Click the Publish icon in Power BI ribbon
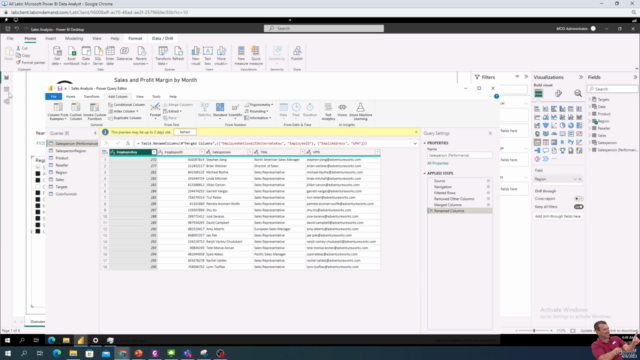 pyautogui.click(x=297, y=54)
